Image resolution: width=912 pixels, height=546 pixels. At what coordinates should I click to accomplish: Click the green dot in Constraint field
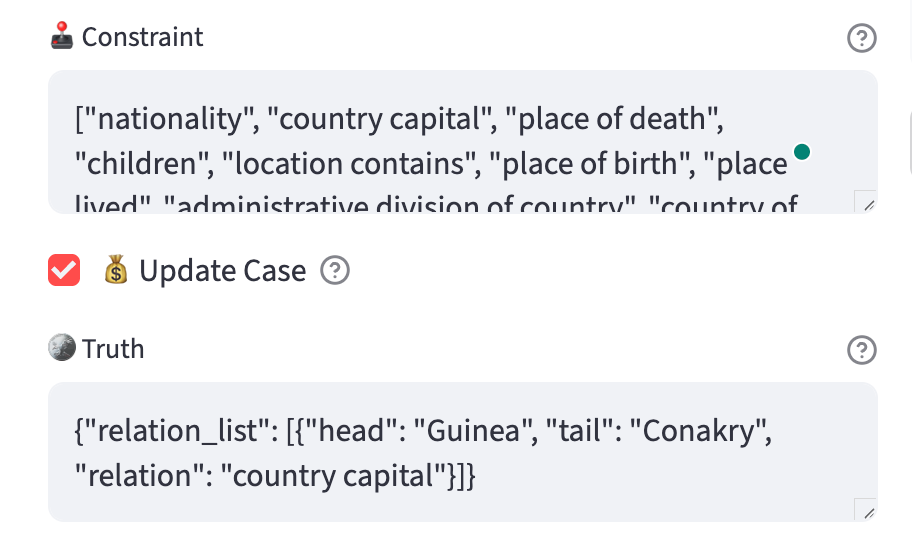[x=802, y=152]
